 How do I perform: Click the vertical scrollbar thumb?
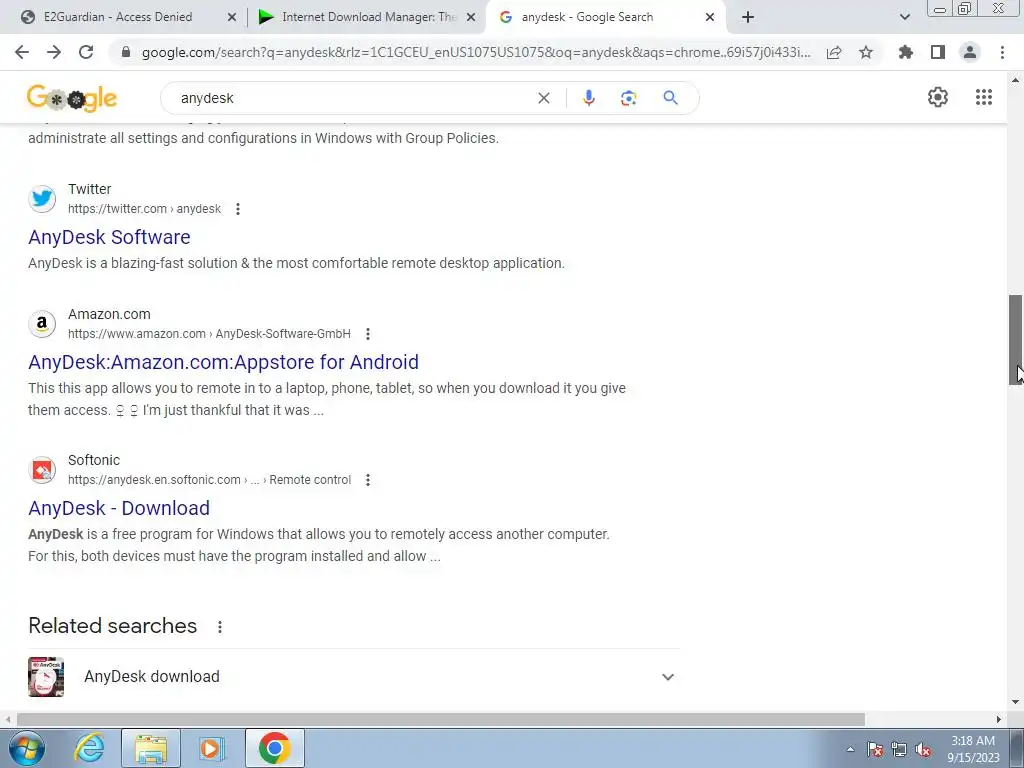tap(1016, 340)
